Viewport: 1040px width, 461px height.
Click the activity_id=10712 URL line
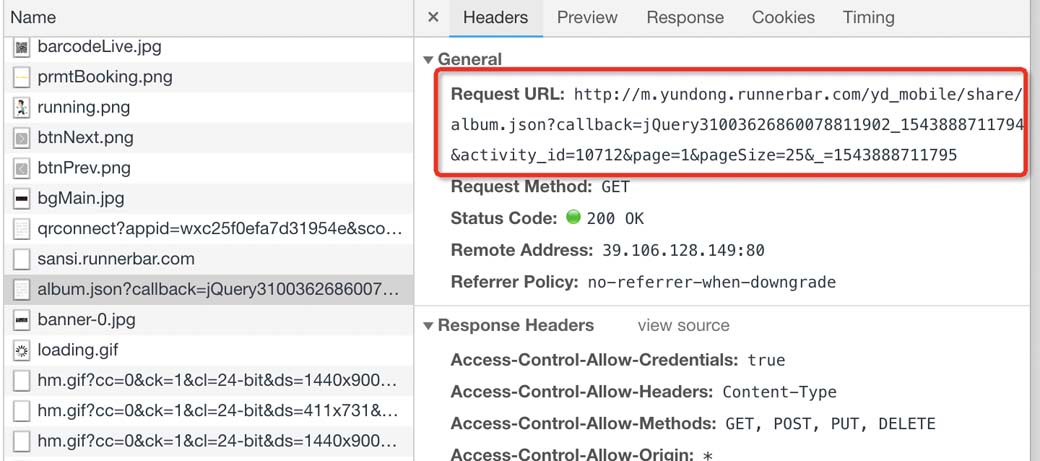(704, 155)
